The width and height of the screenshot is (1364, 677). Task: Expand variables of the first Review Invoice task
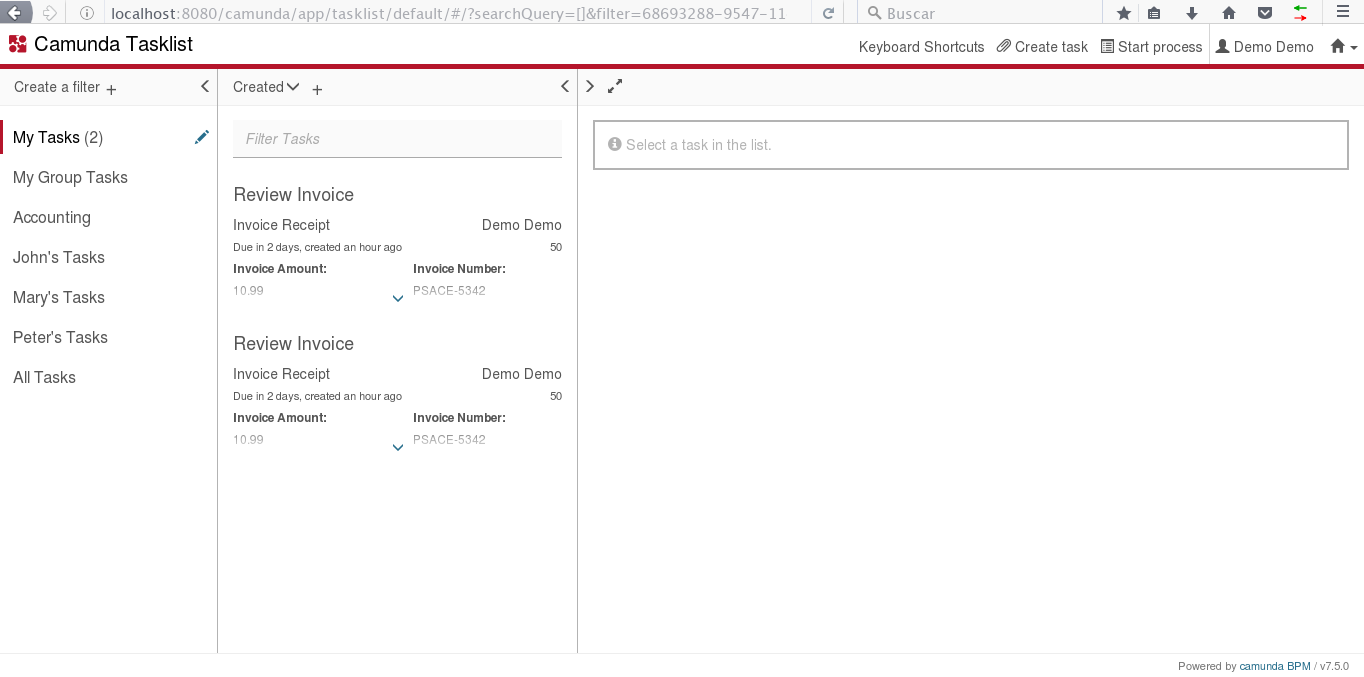[x=398, y=298]
